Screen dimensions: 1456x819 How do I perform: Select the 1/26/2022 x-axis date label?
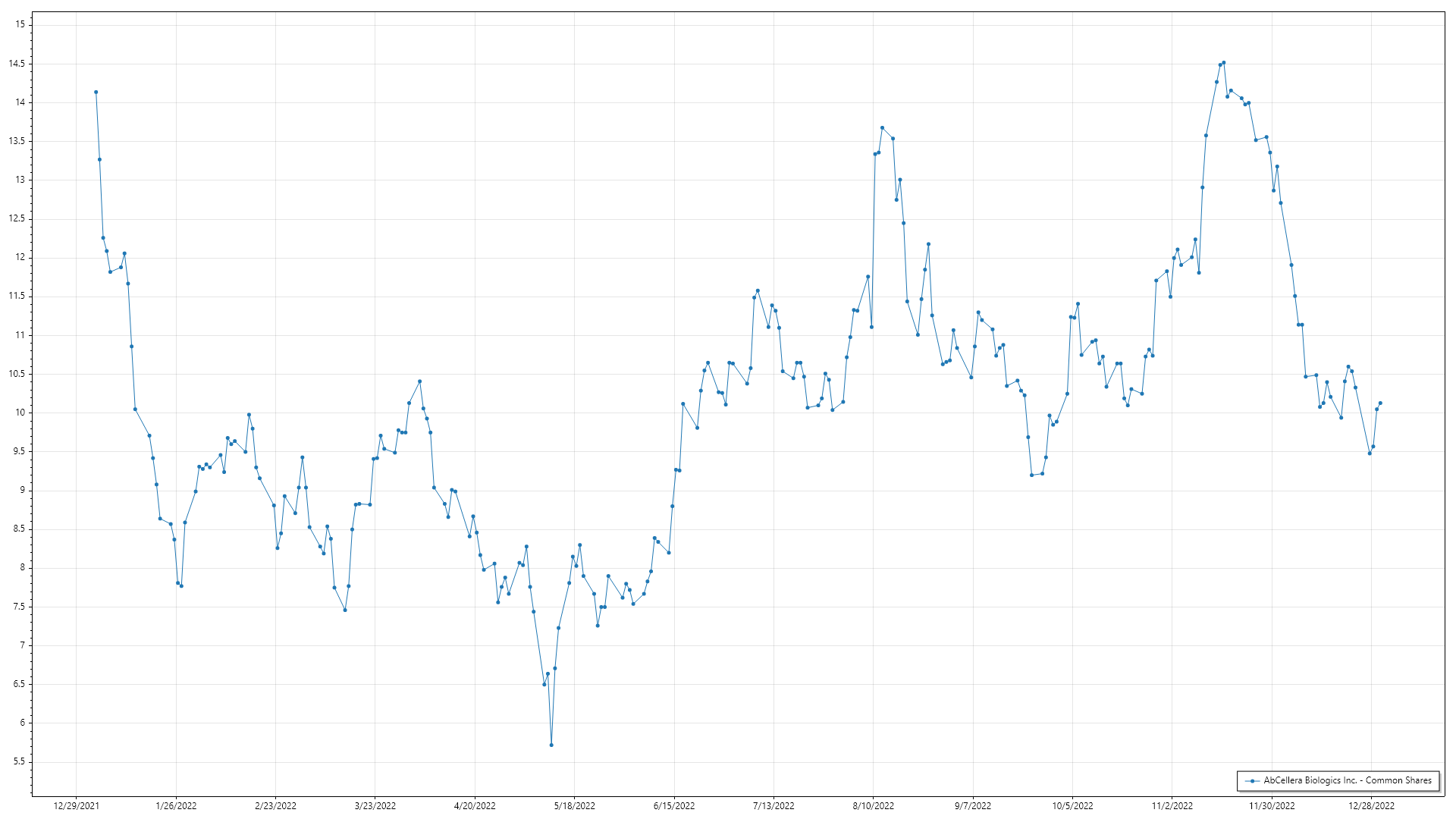point(176,806)
